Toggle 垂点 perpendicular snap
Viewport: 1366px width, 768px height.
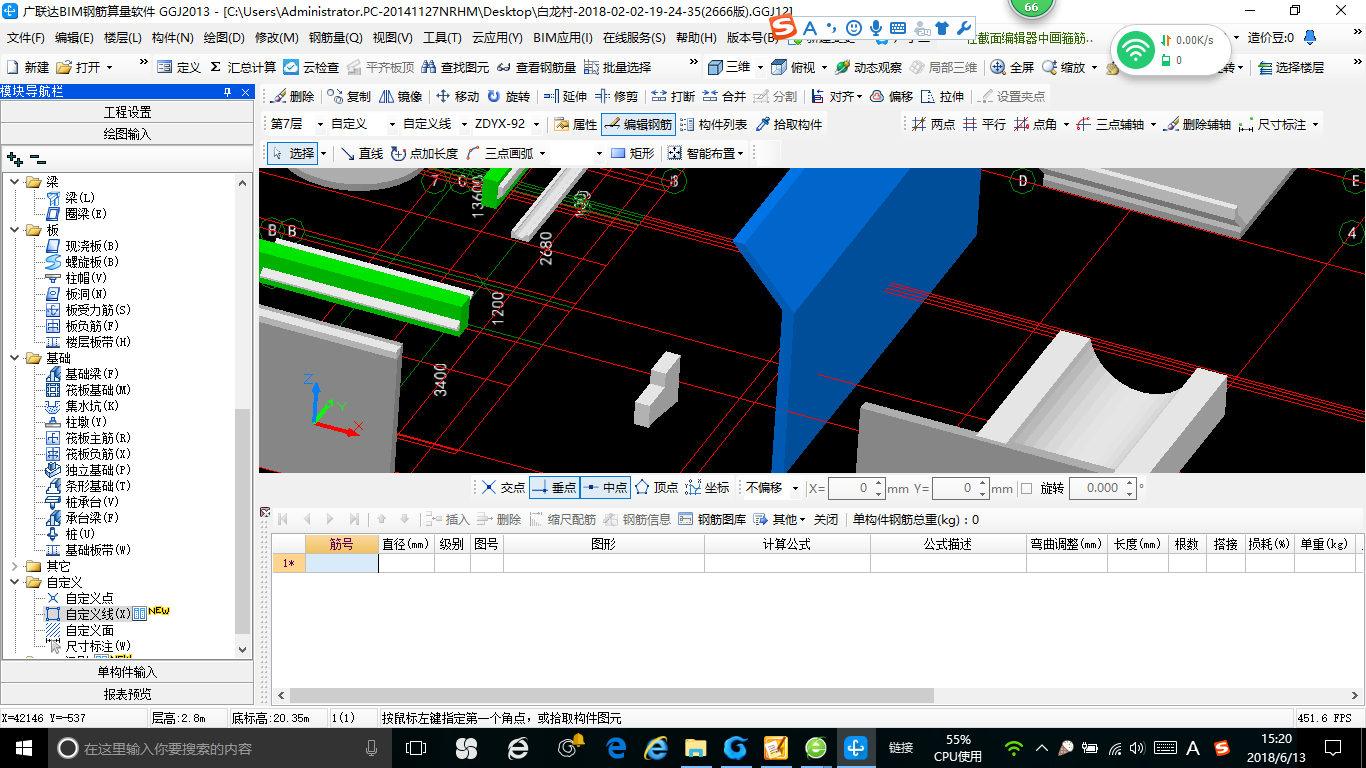tap(555, 488)
